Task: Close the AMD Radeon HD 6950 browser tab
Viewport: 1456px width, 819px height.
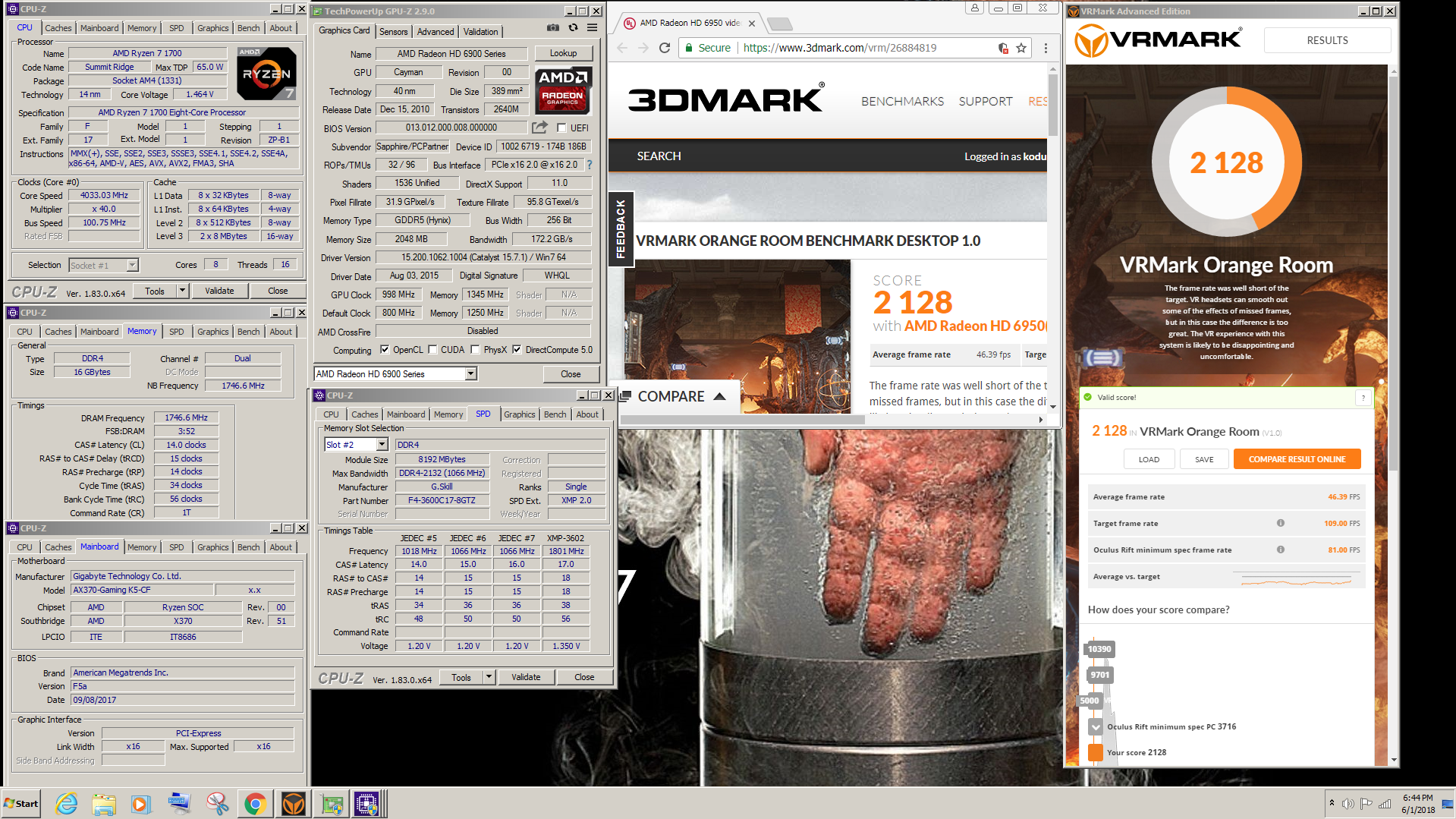Action: click(752, 24)
